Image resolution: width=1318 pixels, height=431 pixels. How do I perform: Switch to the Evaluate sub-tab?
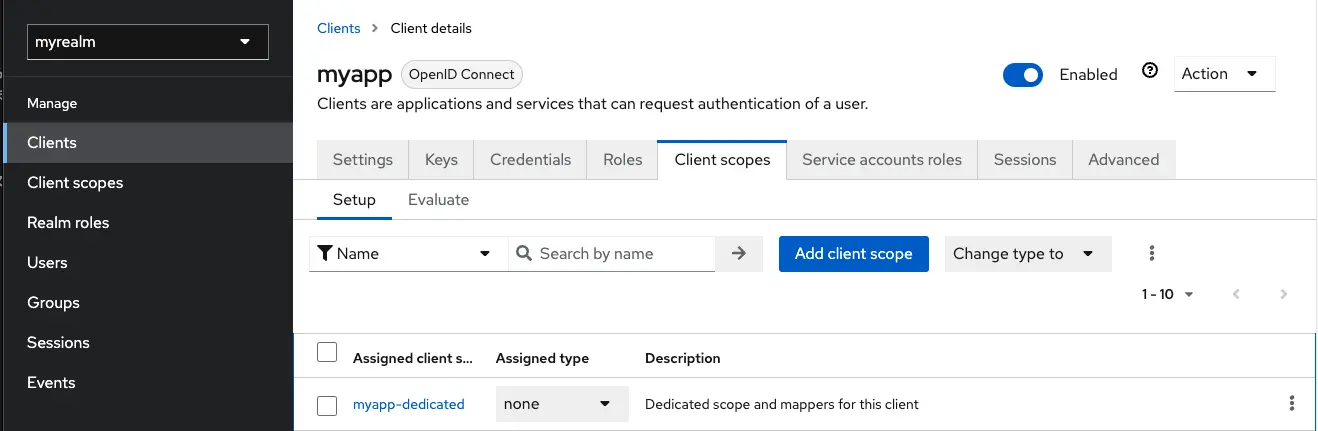click(x=438, y=200)
